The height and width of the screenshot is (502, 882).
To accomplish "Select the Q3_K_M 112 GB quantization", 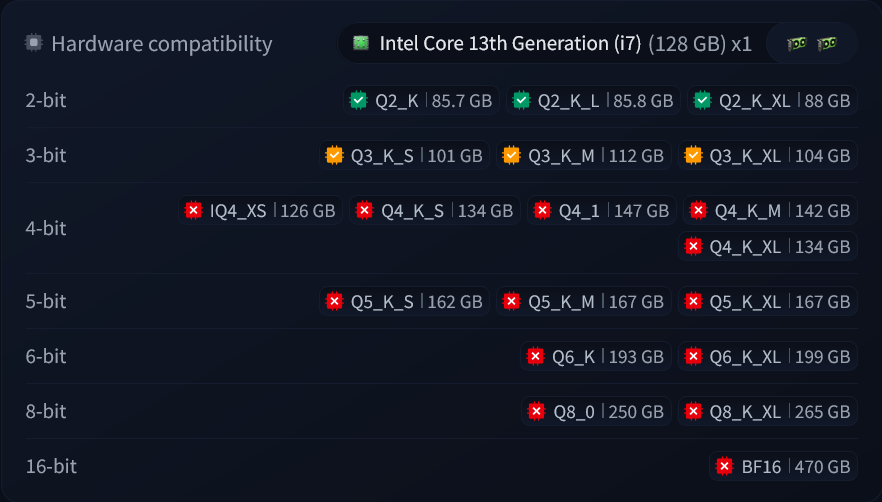I will pos(583,155).
